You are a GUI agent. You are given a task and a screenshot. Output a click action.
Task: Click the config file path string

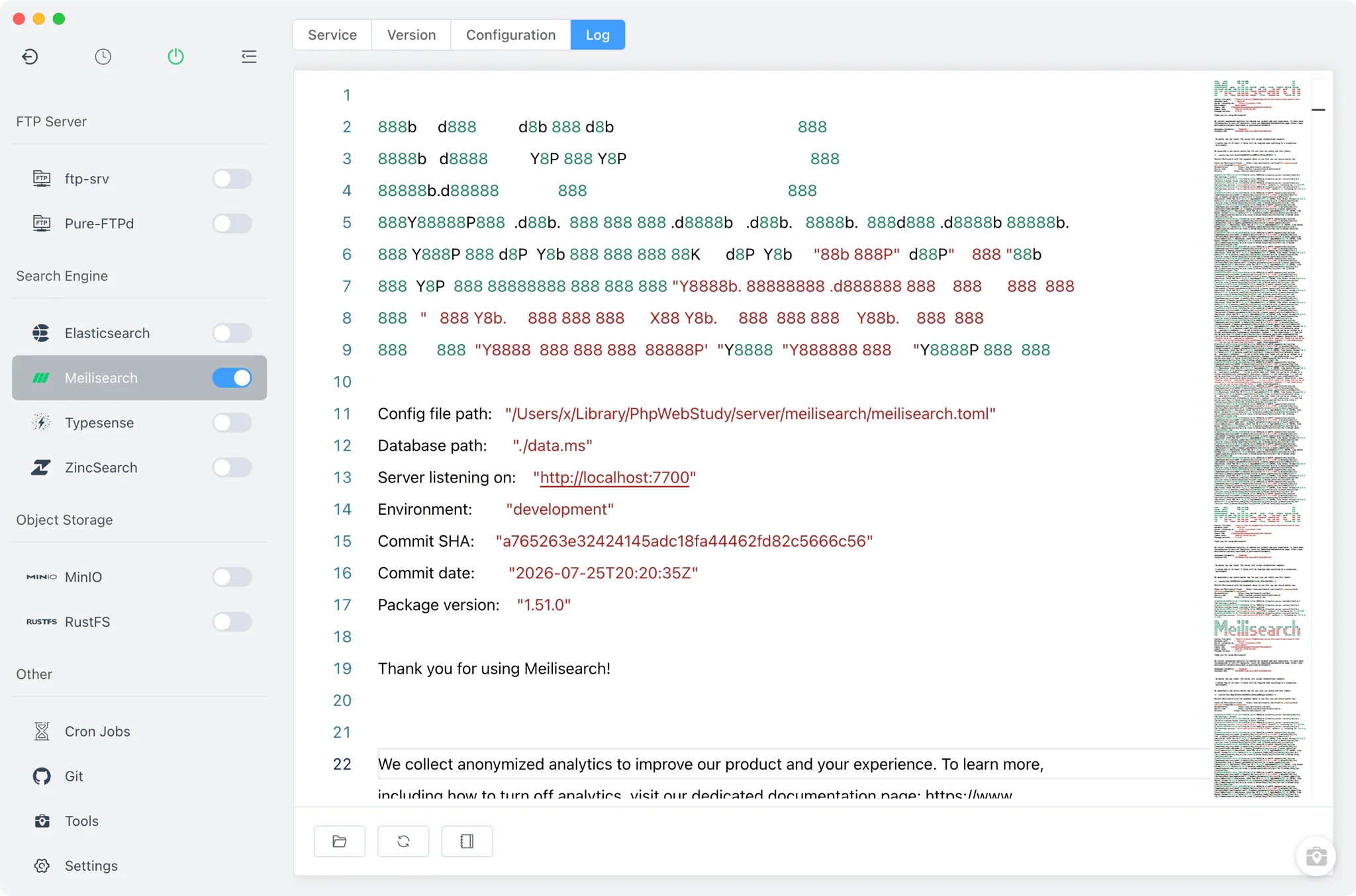(750, 414)
